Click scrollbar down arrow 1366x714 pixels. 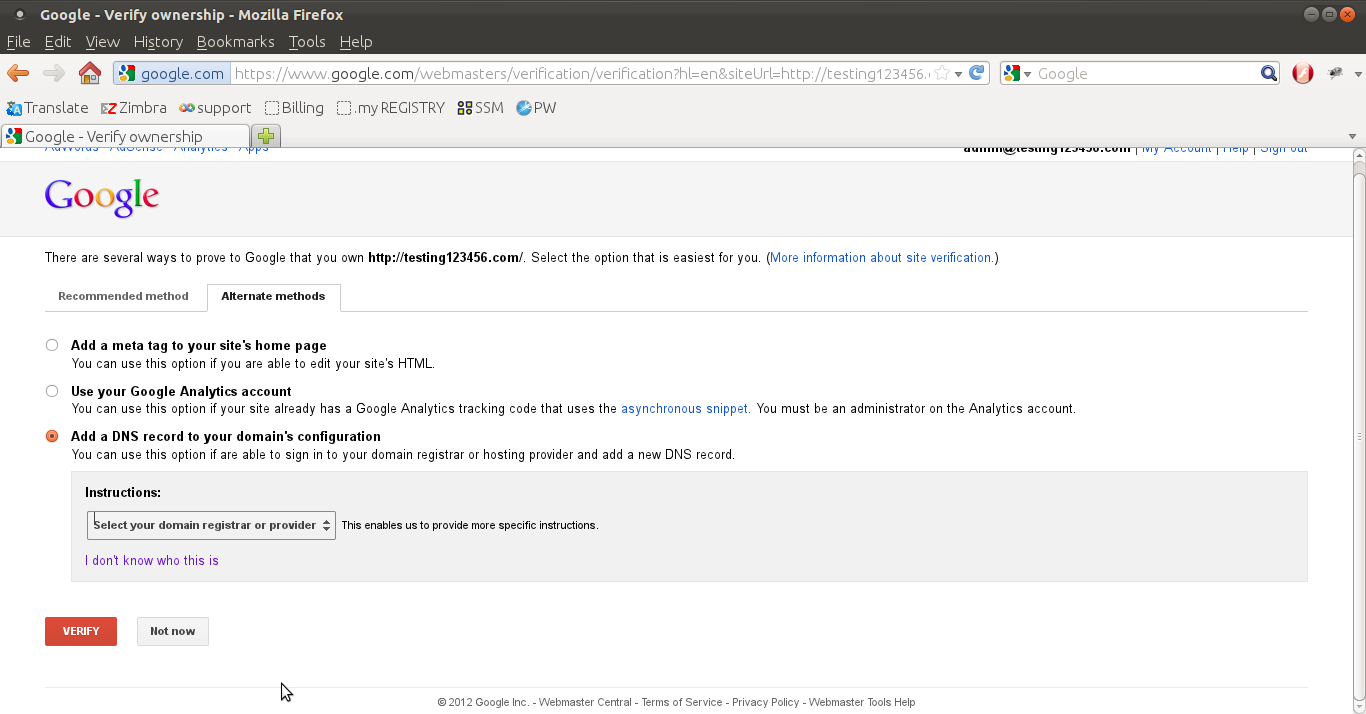[x=1359, y=707]
